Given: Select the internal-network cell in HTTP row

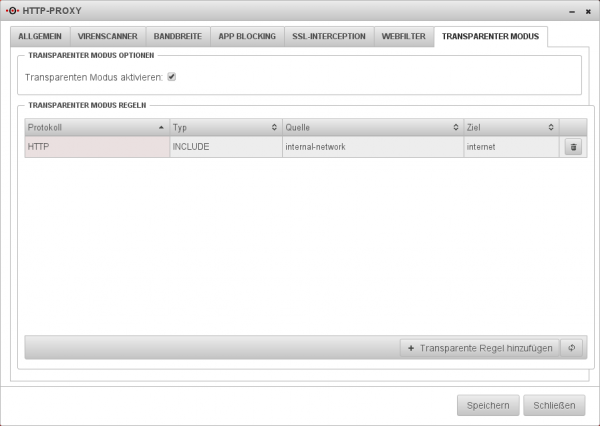Looking at the screenshot, I should click(x=370, y=147).
